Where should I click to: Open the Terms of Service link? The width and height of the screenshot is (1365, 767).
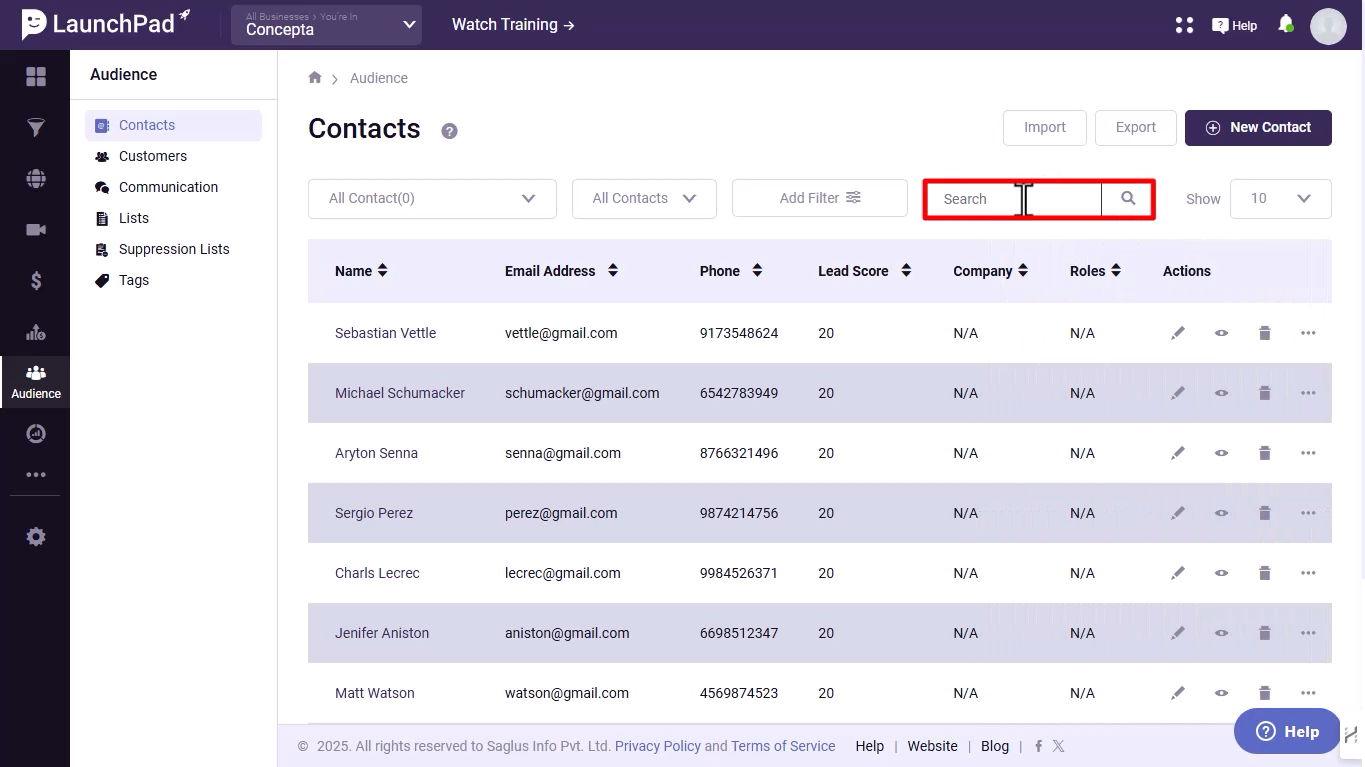[x=783, y=746]
